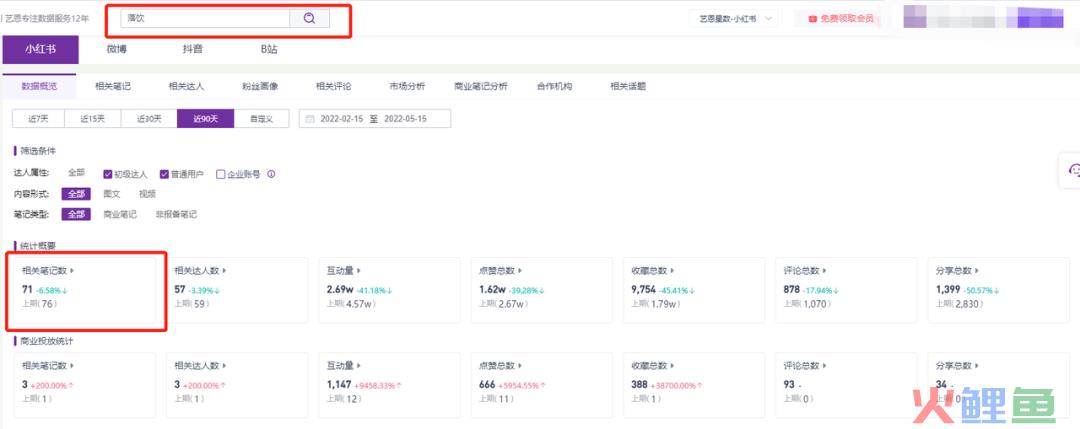Open the 相关笔记 tab
The image size is (1080, 429).
[113, 87]
